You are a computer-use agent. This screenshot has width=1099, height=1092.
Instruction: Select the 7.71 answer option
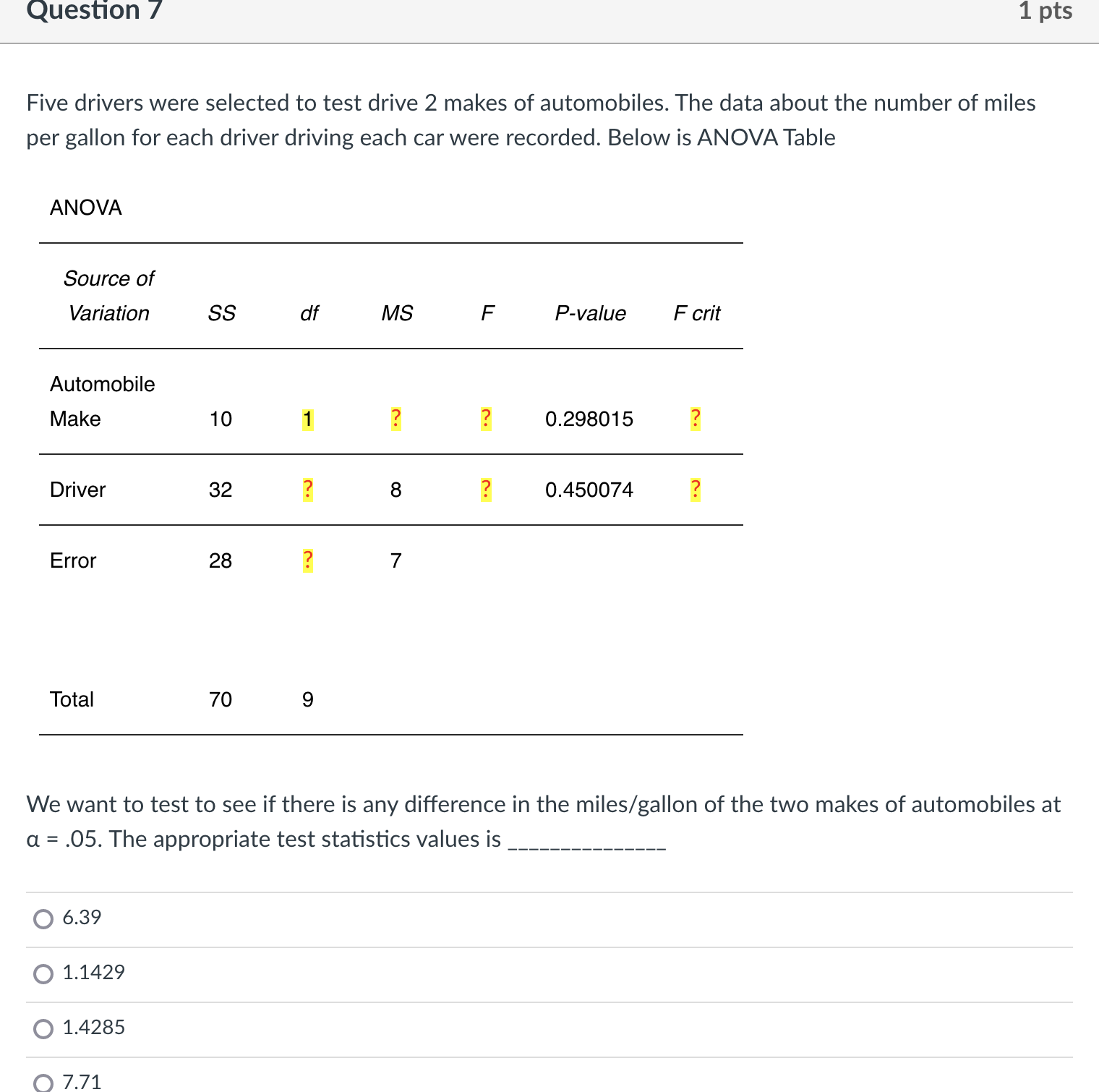pyautogui.click(x=44, y=1082)
